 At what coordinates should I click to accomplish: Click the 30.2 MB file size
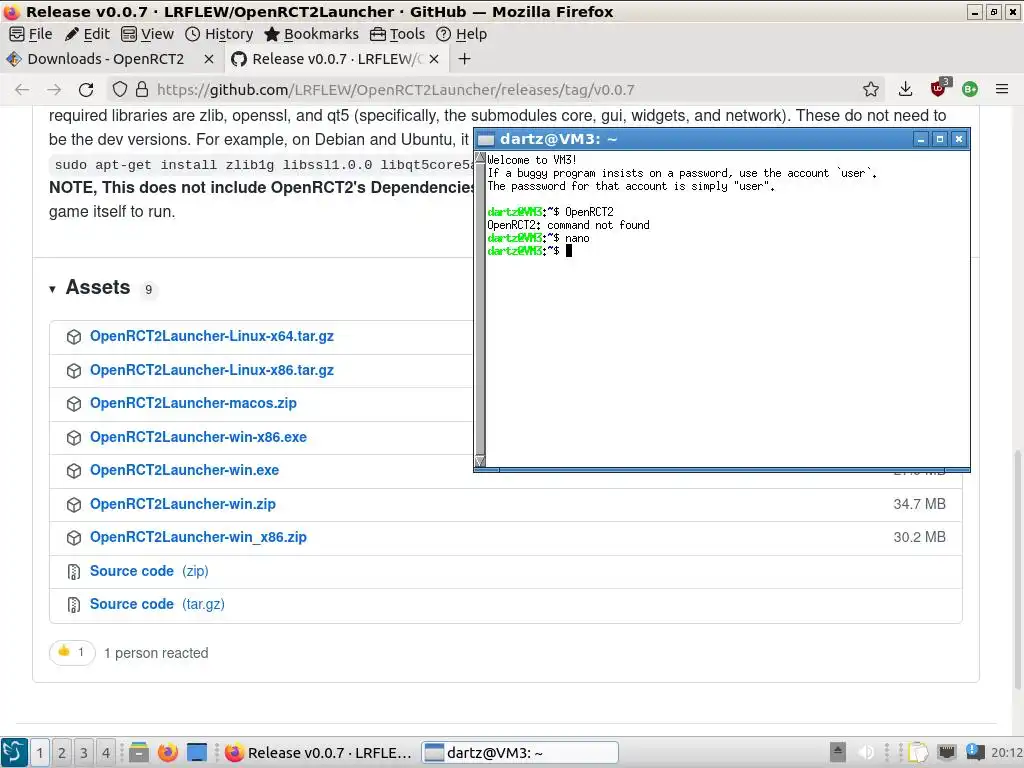[x=920, y=537]
